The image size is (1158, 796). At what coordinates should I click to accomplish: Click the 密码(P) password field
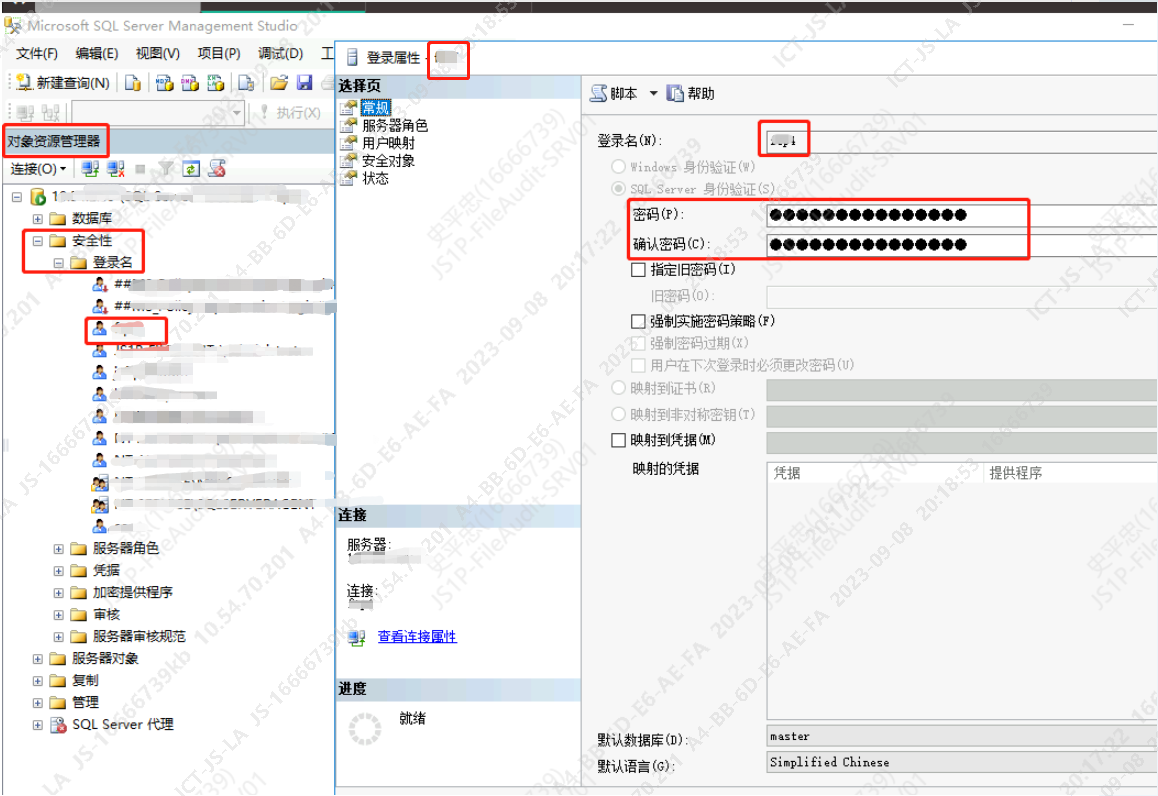(962, 215)
